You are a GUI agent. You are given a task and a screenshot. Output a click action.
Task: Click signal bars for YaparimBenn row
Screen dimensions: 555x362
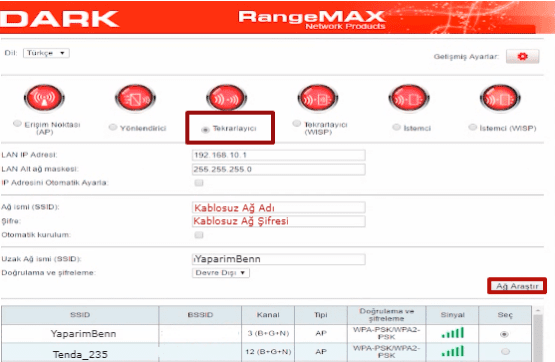click(452, 333)
